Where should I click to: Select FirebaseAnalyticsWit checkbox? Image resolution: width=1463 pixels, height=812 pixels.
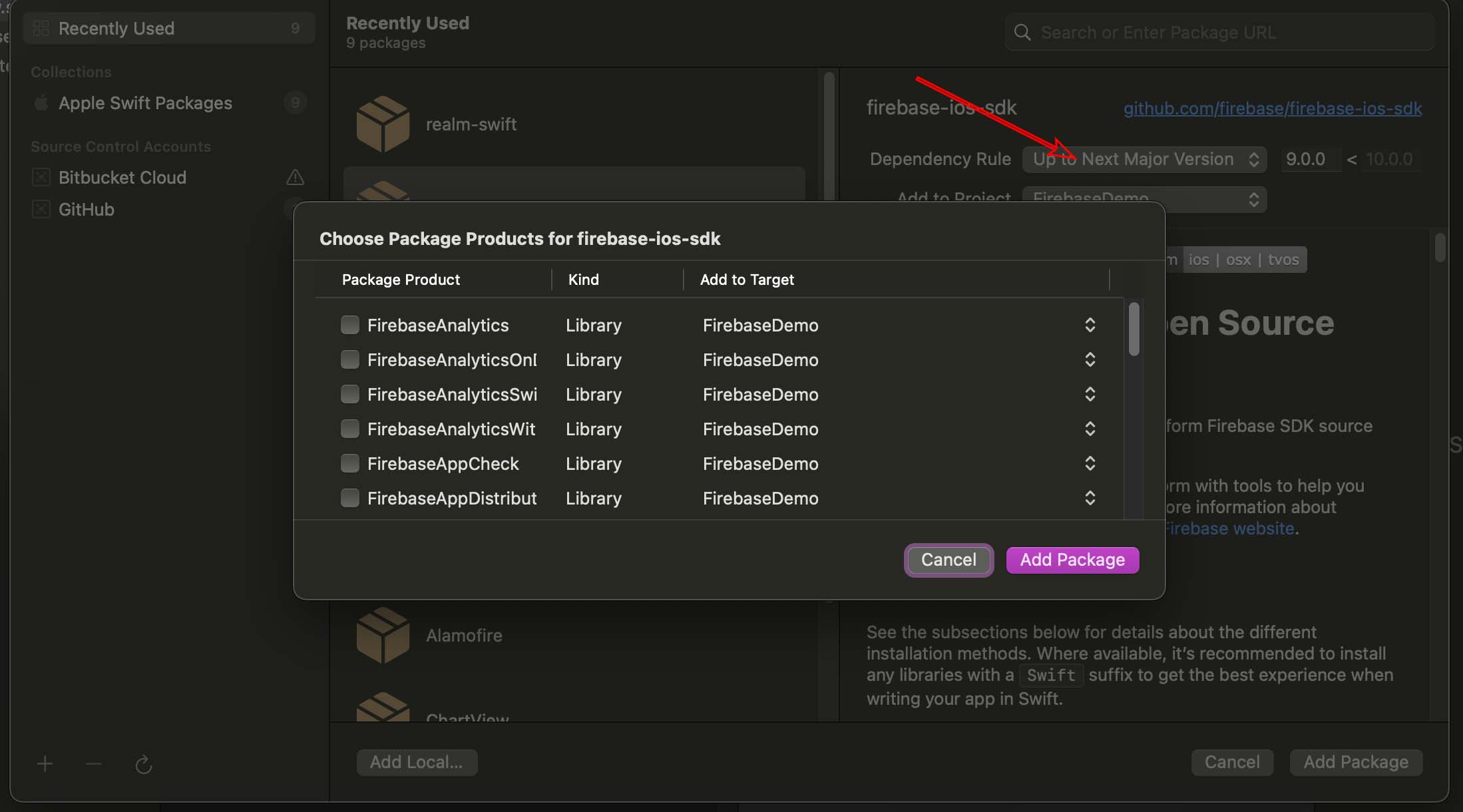pos(350,429)
